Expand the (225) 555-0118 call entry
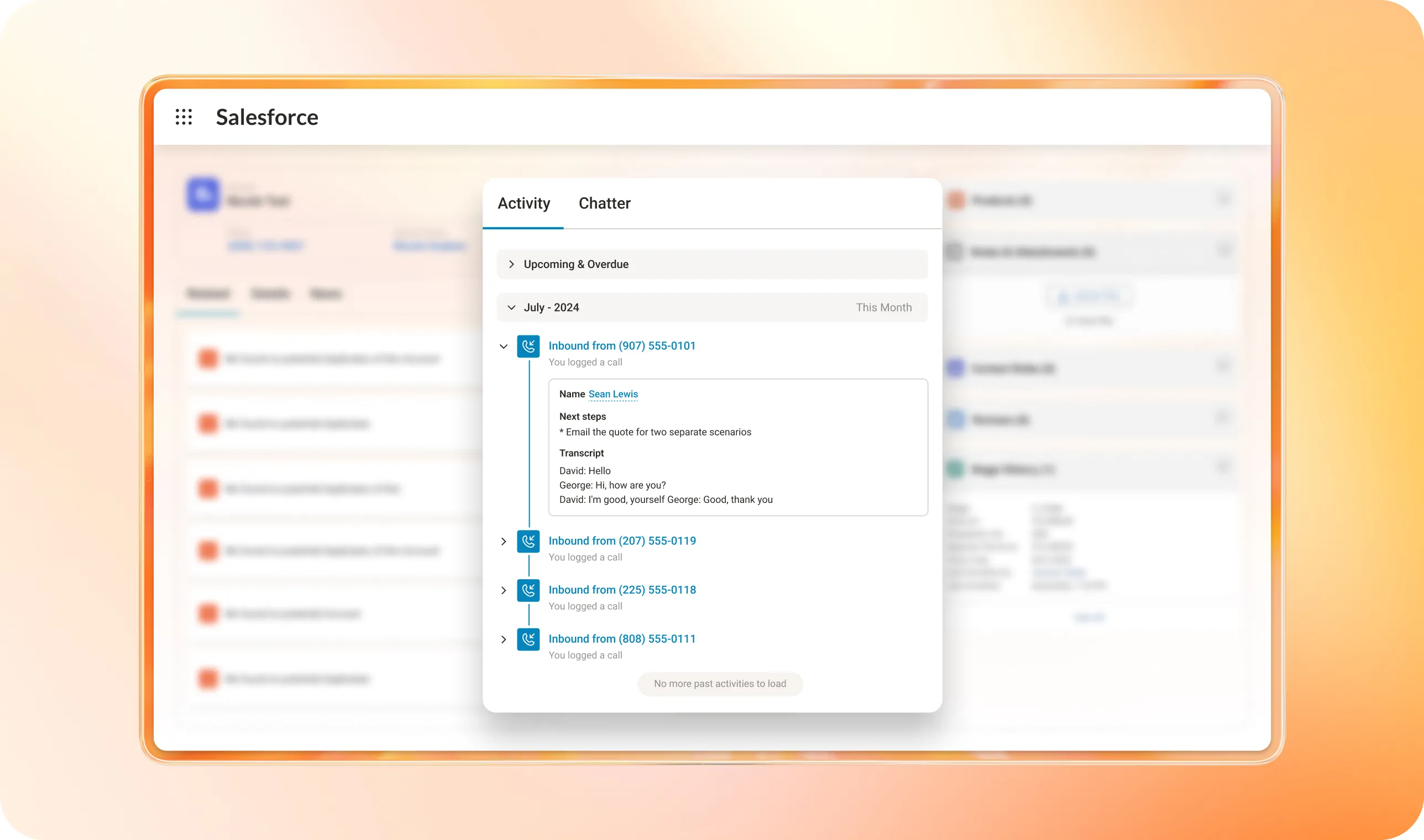The width and height of the screenshot is (1424, 840). [x=504, y=590]
